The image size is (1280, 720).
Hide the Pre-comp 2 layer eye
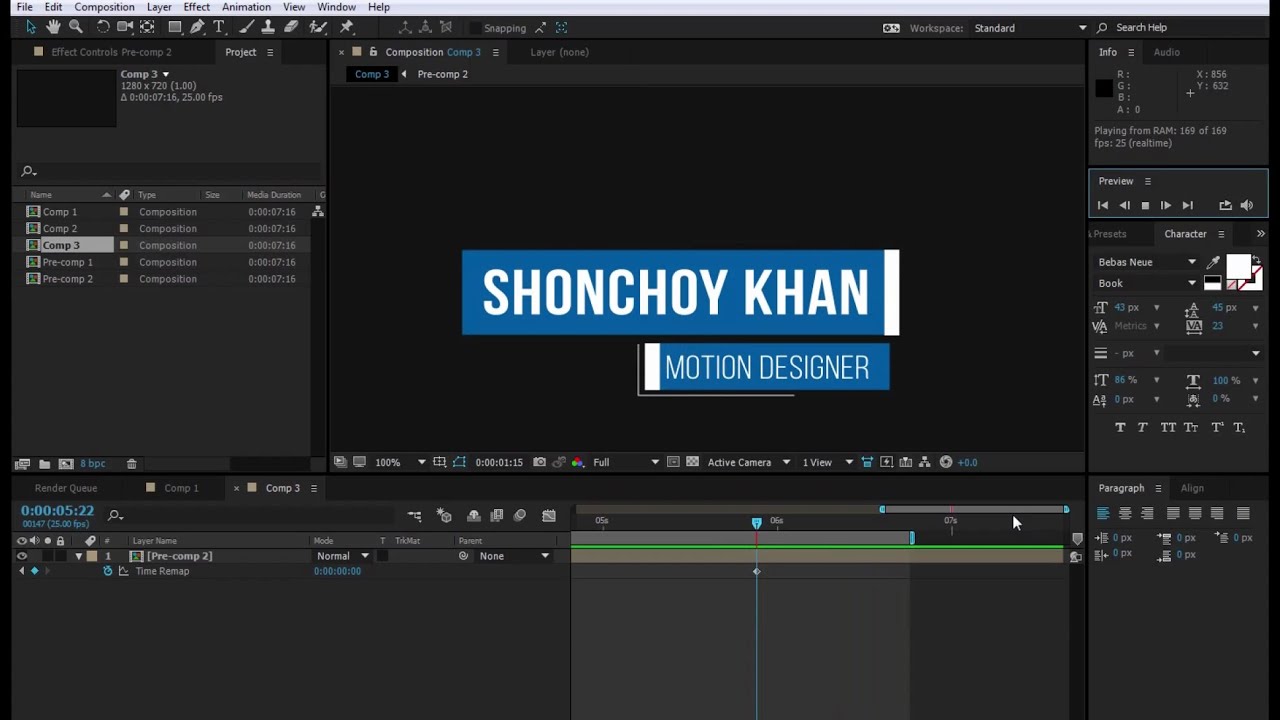tap(22, 556)
